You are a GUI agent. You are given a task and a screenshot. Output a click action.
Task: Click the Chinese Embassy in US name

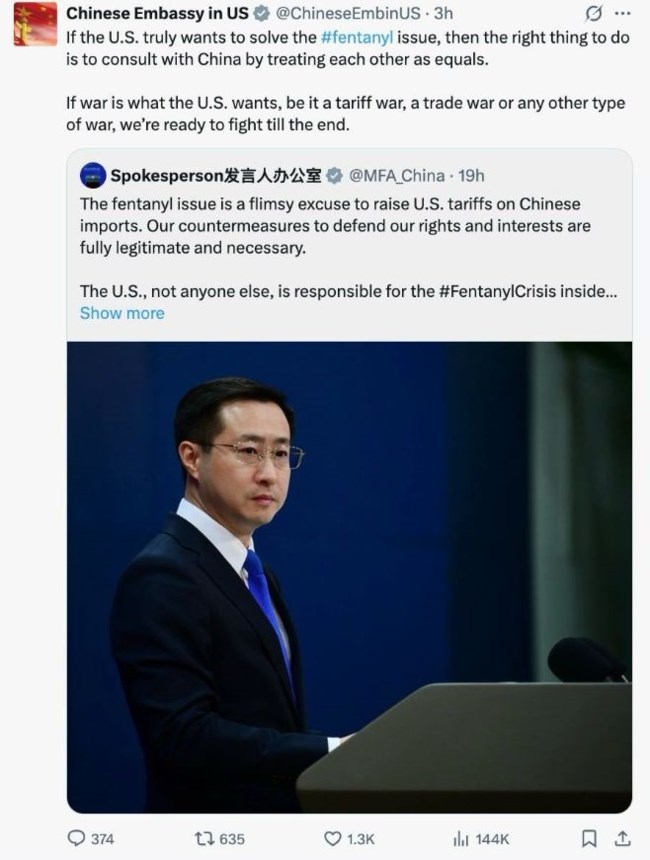[157, 13]
